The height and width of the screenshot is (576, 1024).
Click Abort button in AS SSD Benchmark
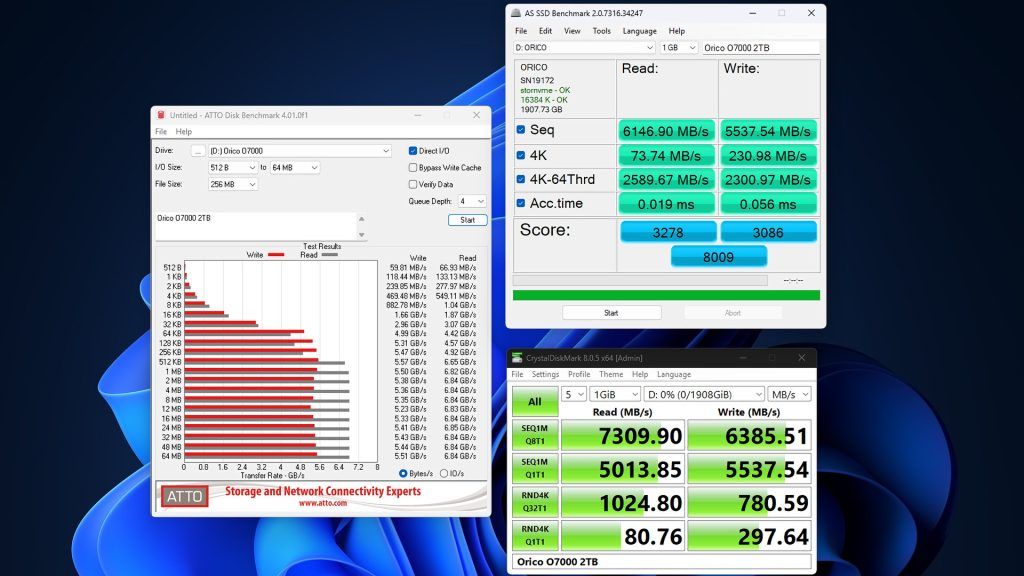(x=733, y=313)
